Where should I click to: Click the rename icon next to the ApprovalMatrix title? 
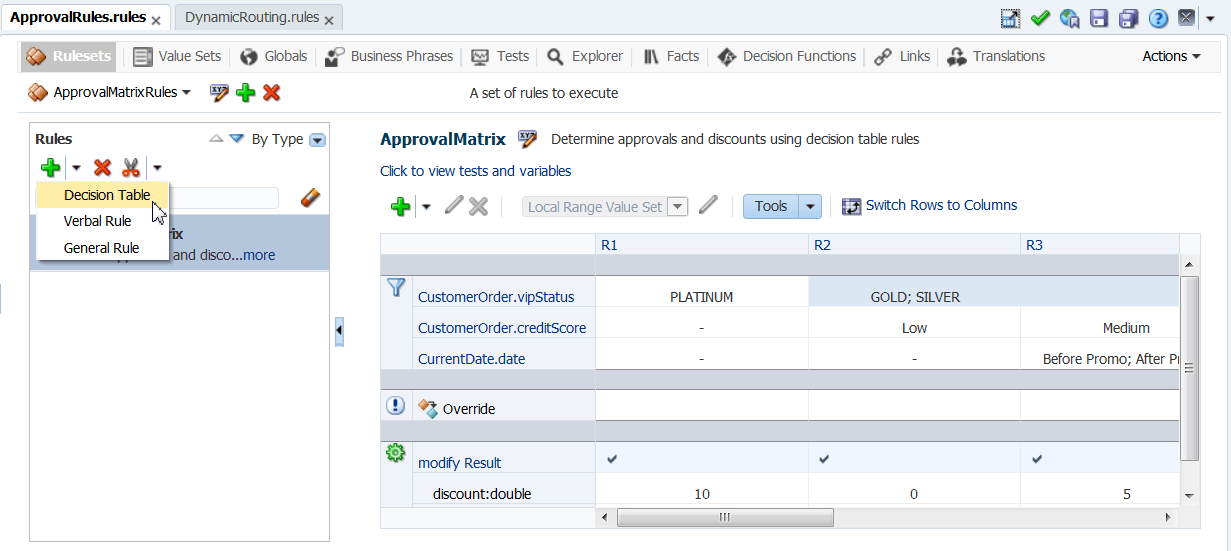528,139
